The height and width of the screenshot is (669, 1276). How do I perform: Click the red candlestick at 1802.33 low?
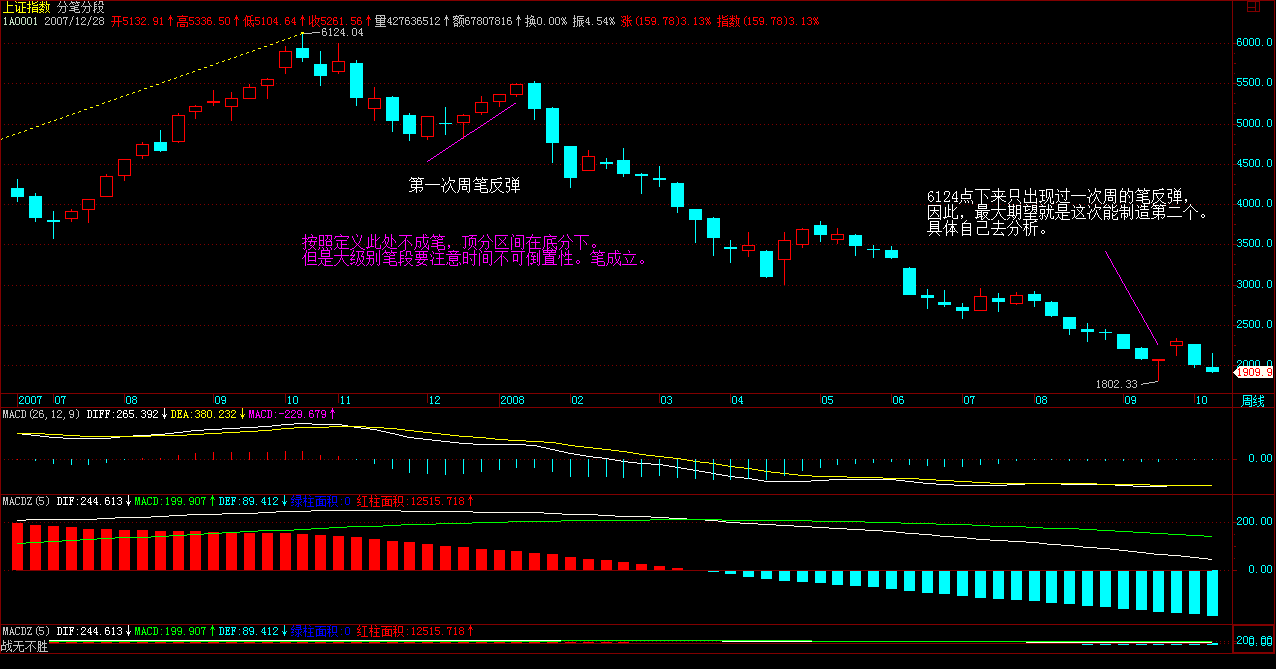point(1158,368)
